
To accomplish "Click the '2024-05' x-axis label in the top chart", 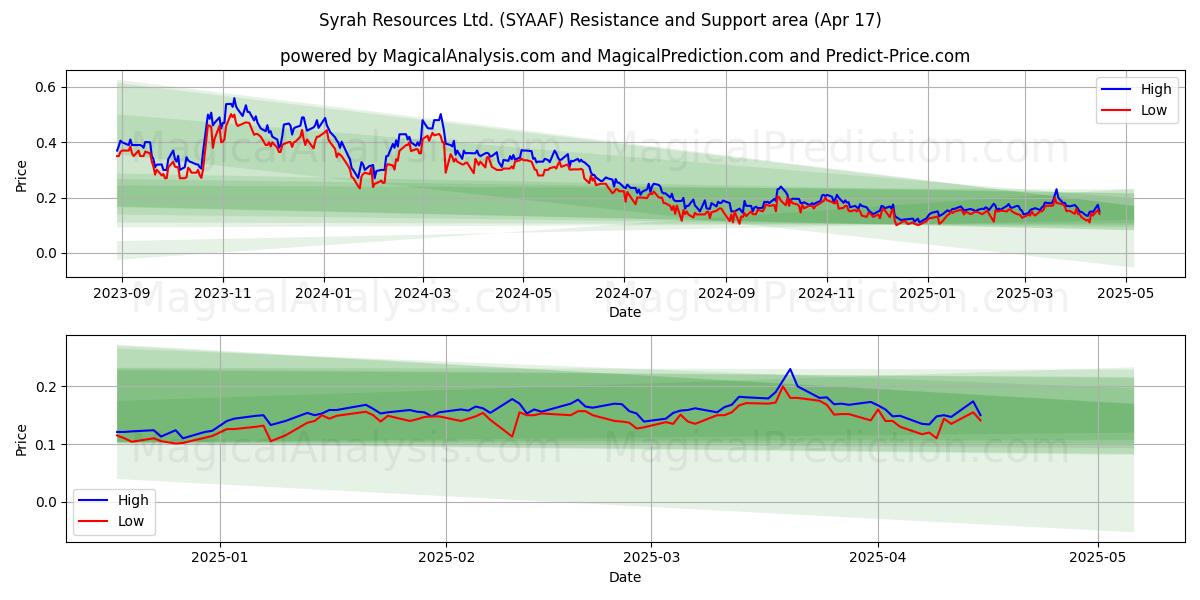I will [523, 295].
